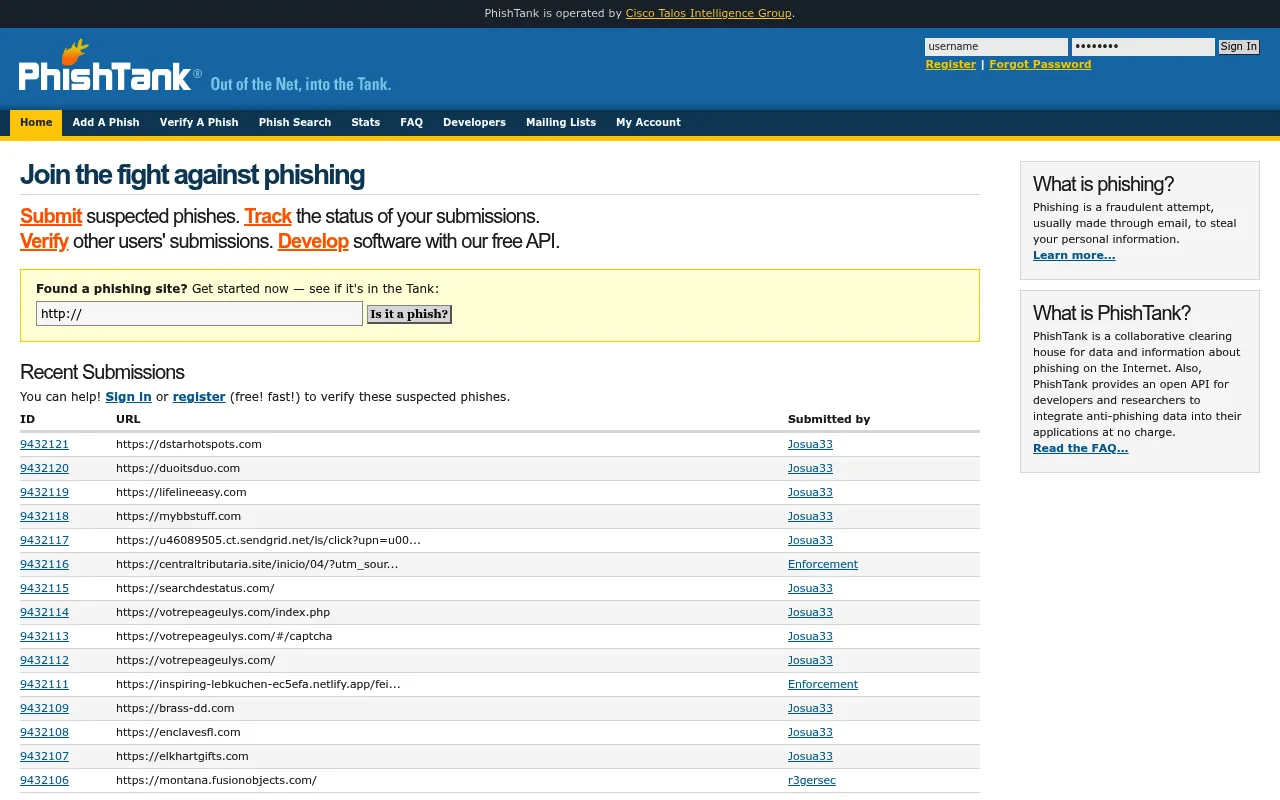Open Cisco Talos Intelligence Group link

[708, 13]
